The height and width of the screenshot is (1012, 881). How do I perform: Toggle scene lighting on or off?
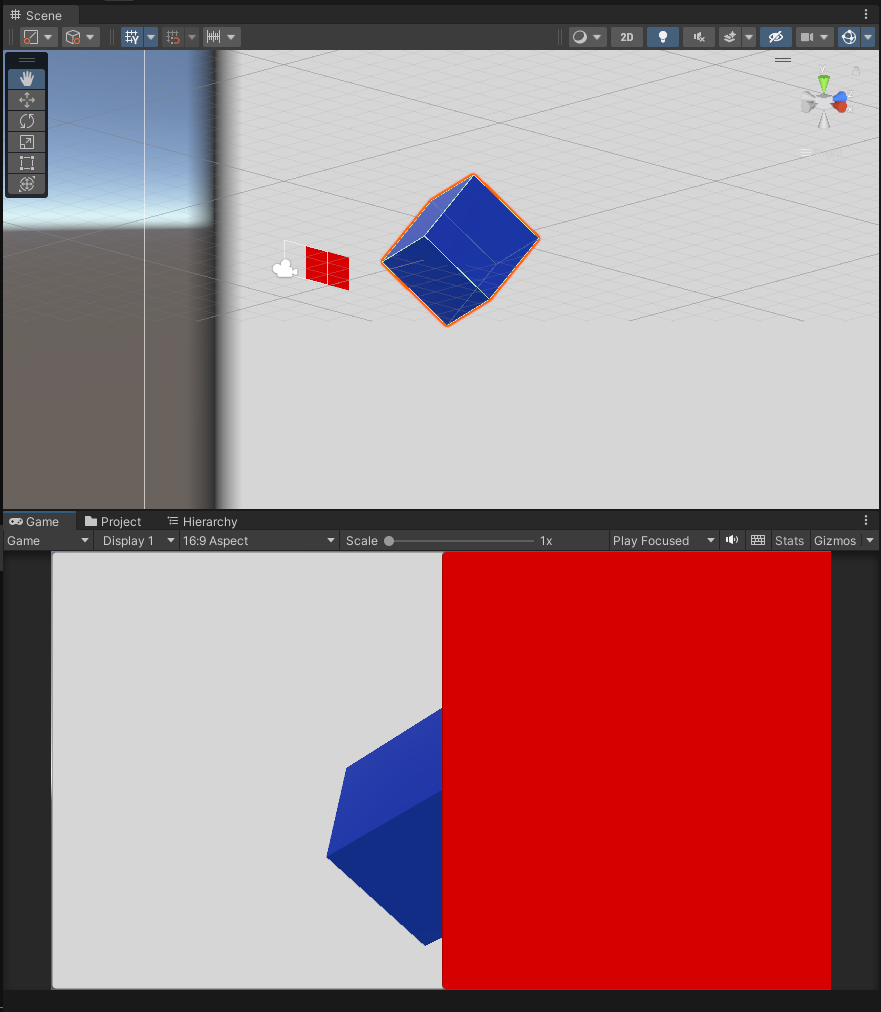tap(662, 37)
